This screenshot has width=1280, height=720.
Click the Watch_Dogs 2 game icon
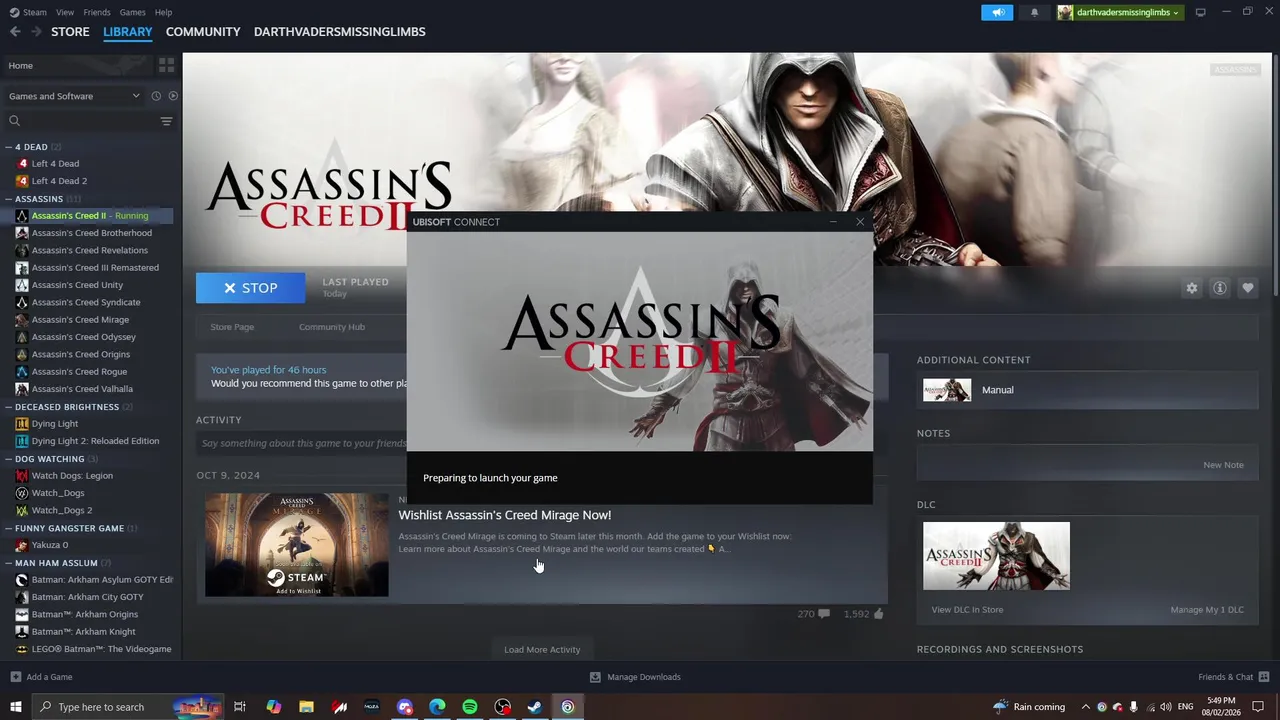click(22, 510)
